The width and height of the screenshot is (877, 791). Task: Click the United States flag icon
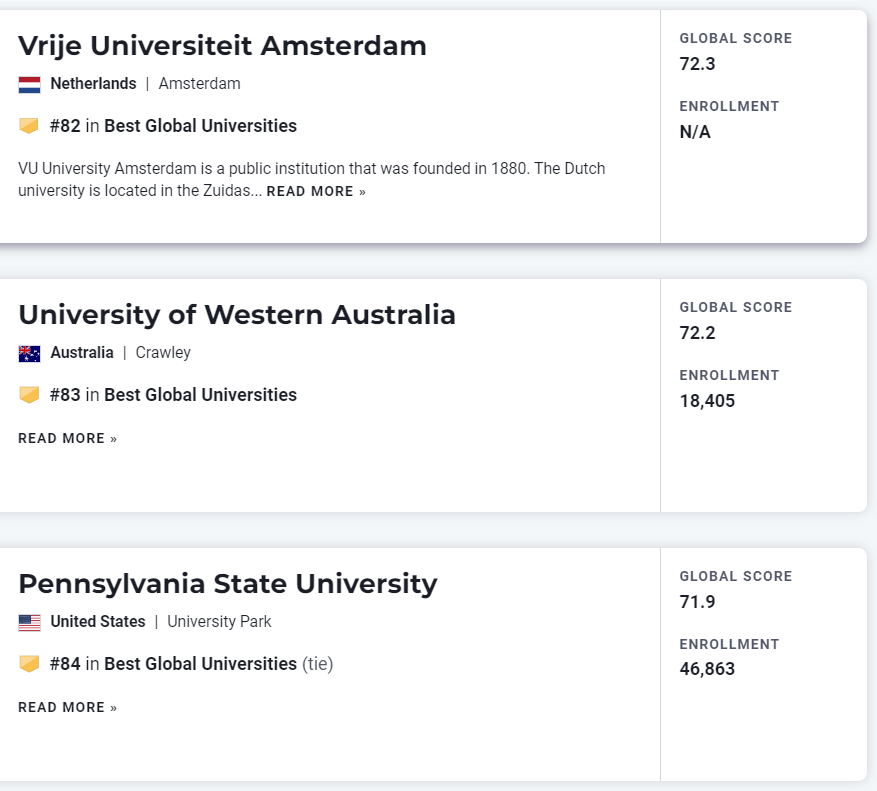pyautogui.click(x=29, y=622)
